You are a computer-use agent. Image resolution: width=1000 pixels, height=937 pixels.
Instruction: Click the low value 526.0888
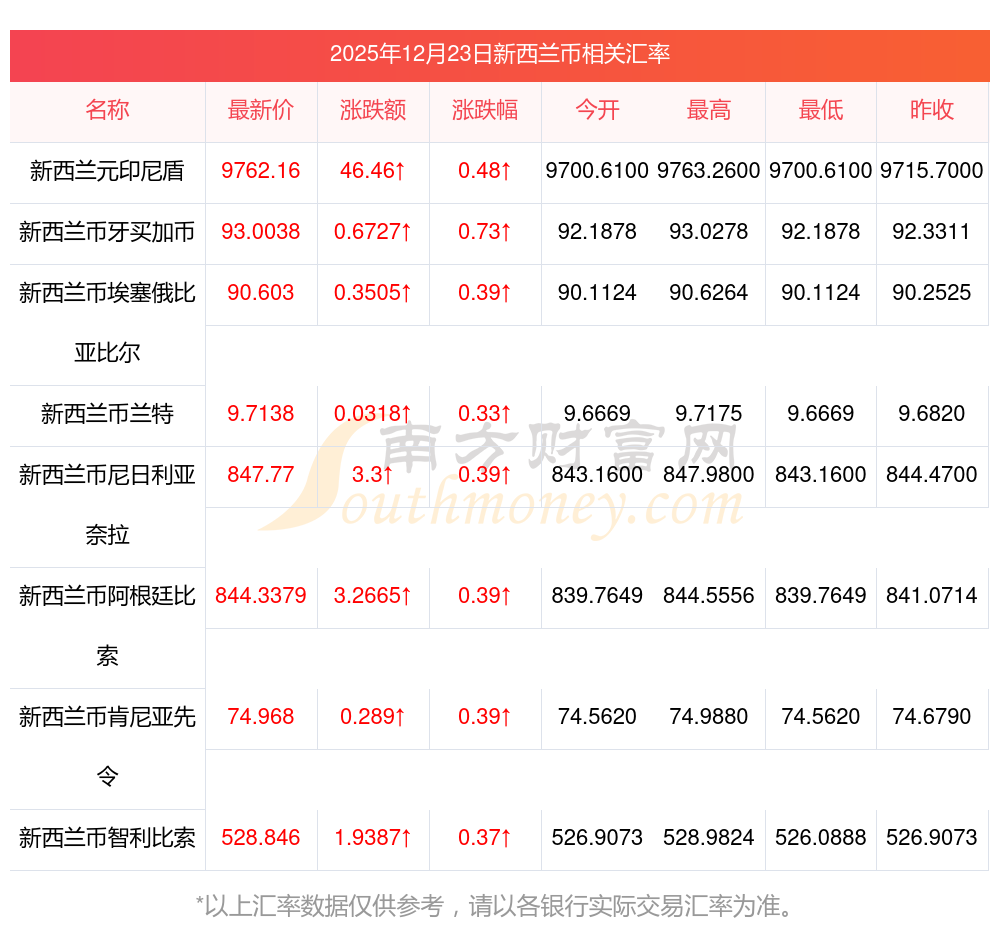click(x=821, y=837)
